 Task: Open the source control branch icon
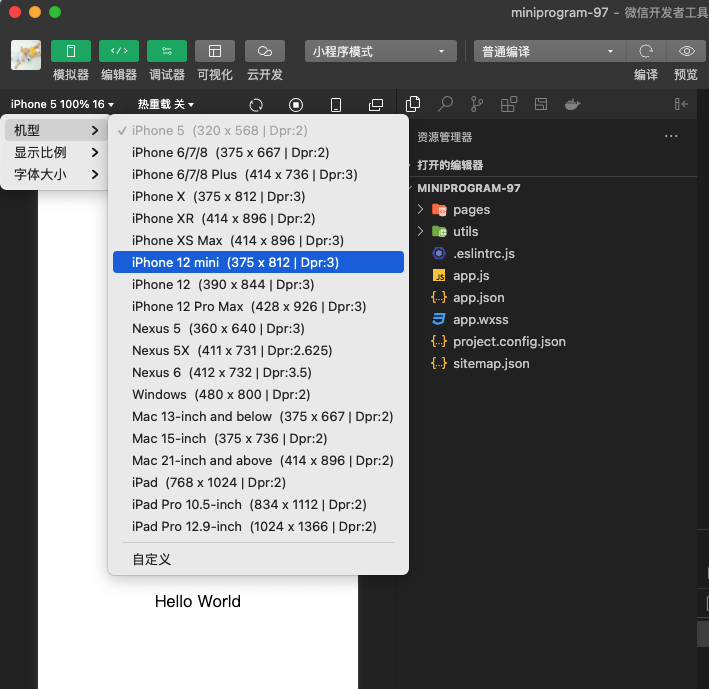477,104
